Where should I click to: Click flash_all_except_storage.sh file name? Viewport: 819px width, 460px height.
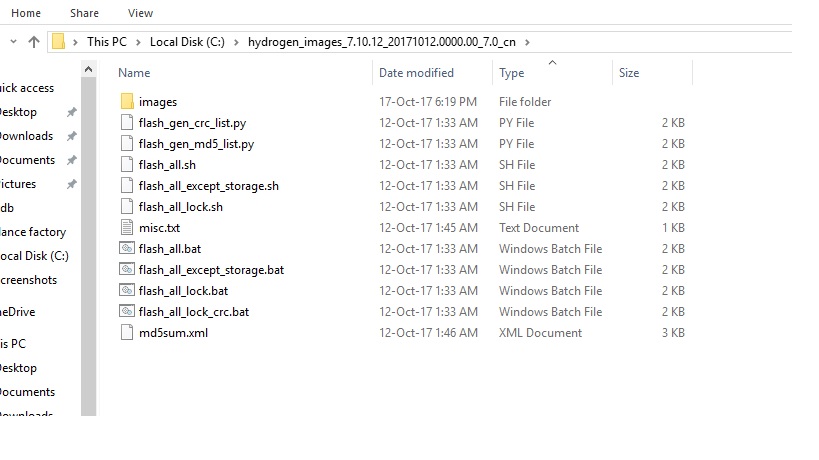pos(208,186)
